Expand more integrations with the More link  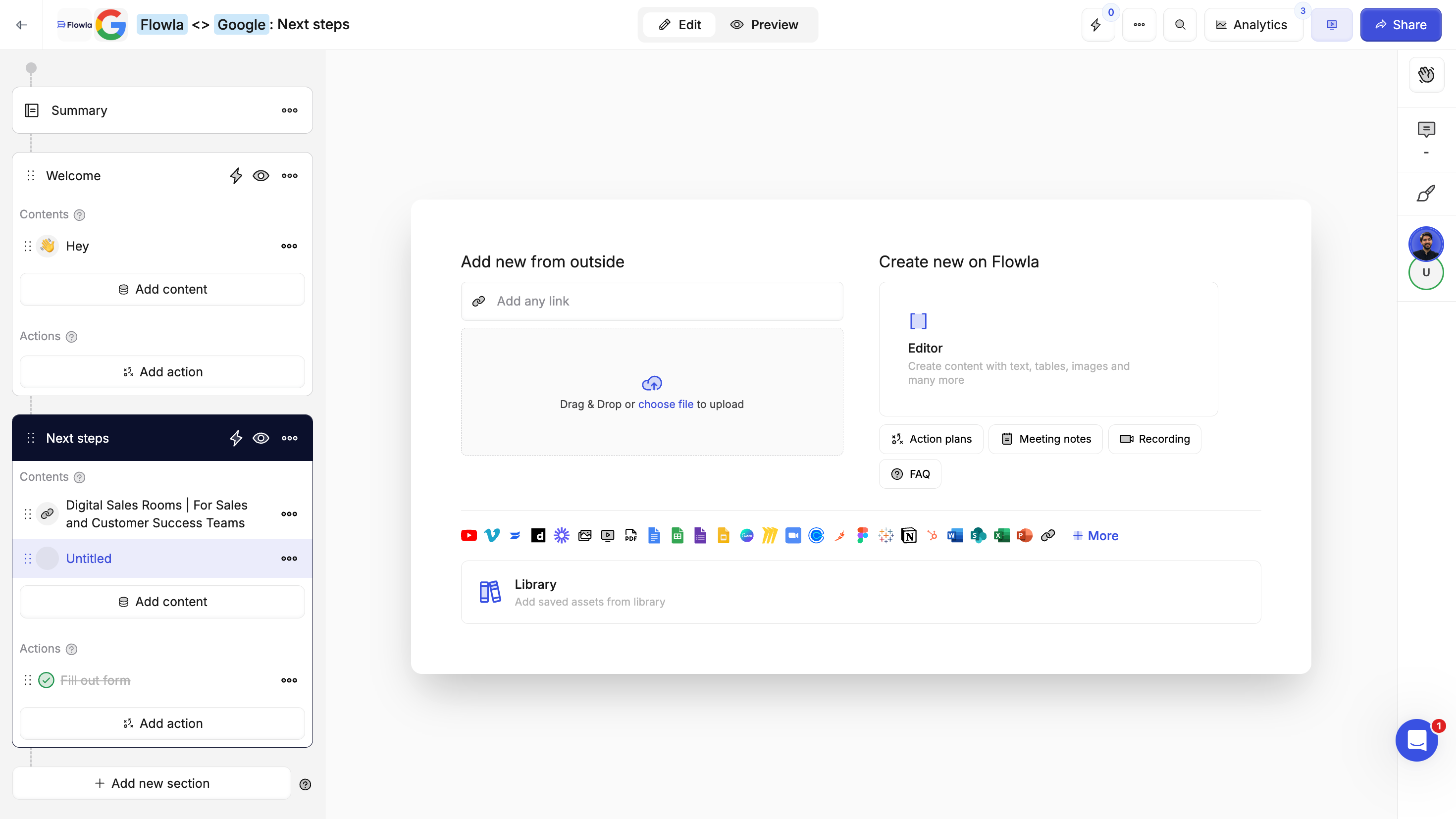1095,535
